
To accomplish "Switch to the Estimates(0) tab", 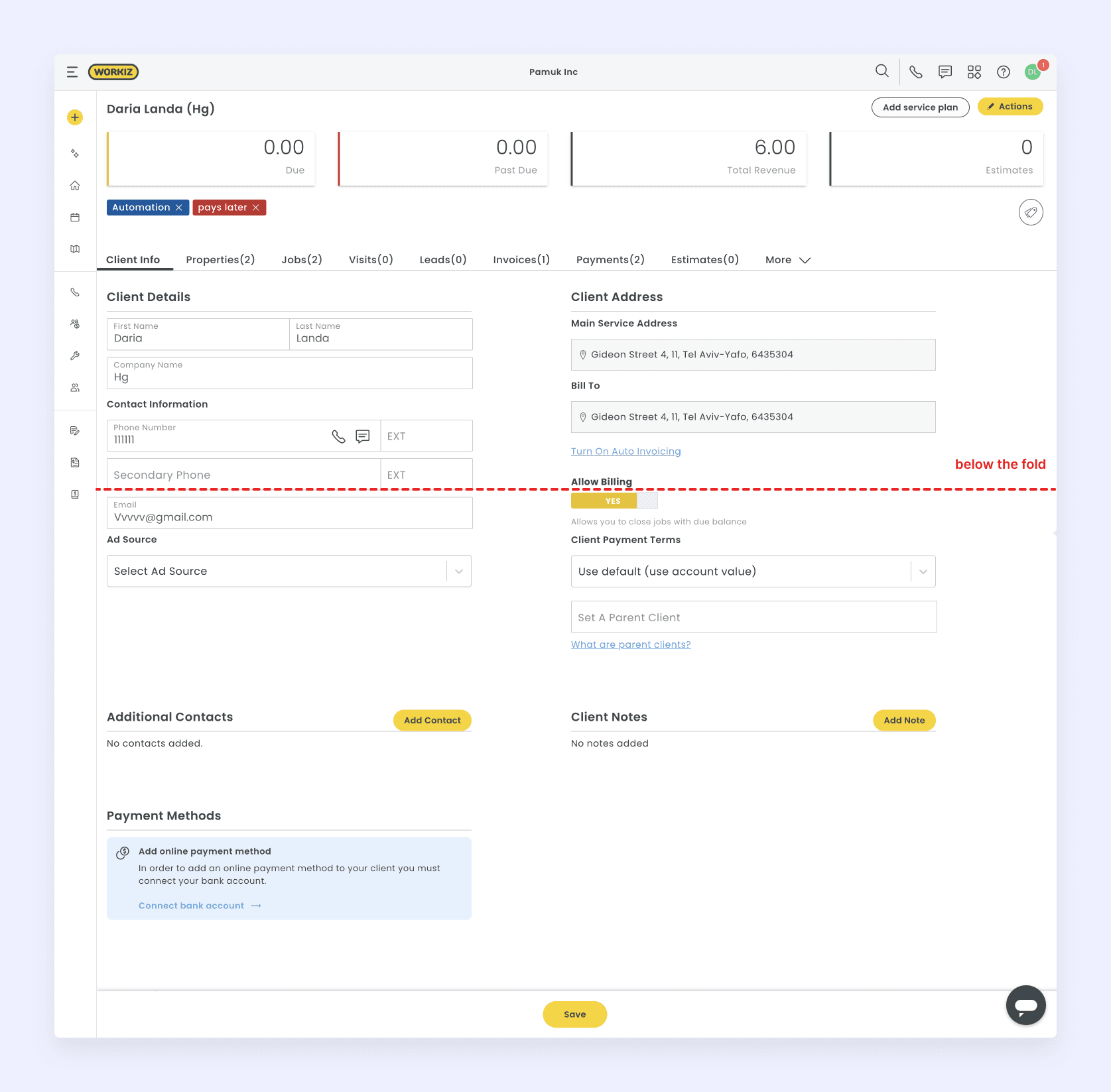I will (x=705, y=260).
